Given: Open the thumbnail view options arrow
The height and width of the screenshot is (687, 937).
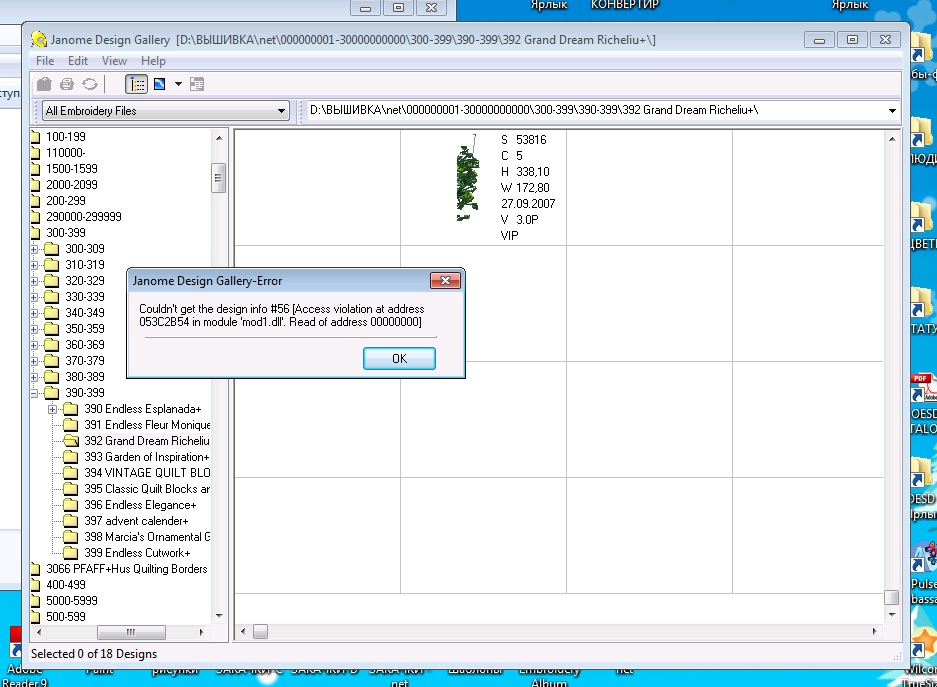Looking at the screenshot, I should click(x=178, y=84).
